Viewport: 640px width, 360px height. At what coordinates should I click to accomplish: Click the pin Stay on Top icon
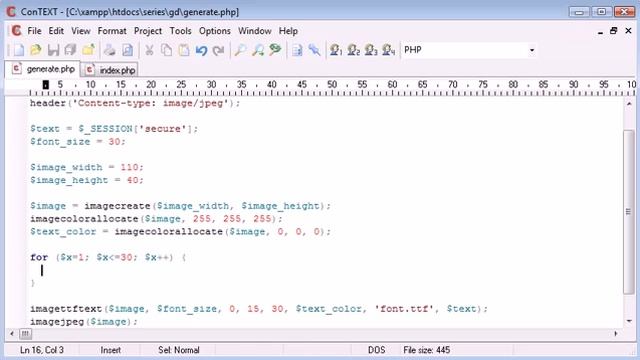click(314, 50)
